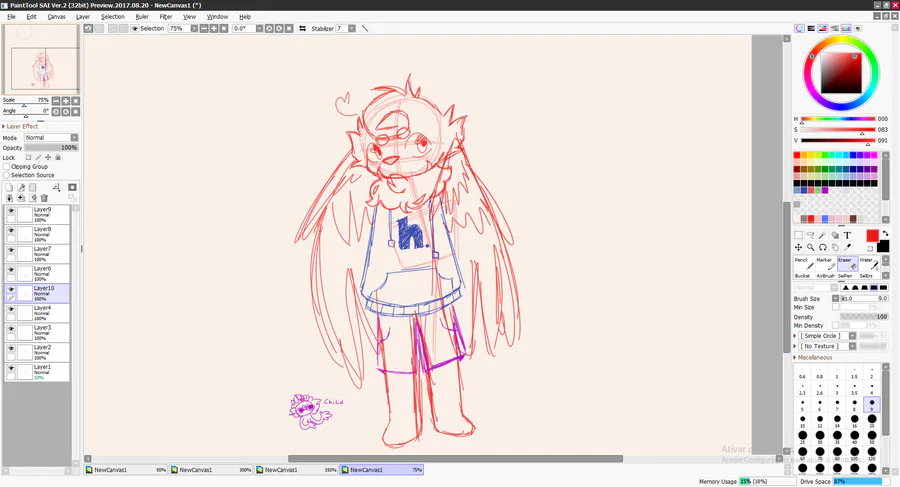
Task: Open Simple Circle brush shape dropdown
Action: tap(852, 336)
